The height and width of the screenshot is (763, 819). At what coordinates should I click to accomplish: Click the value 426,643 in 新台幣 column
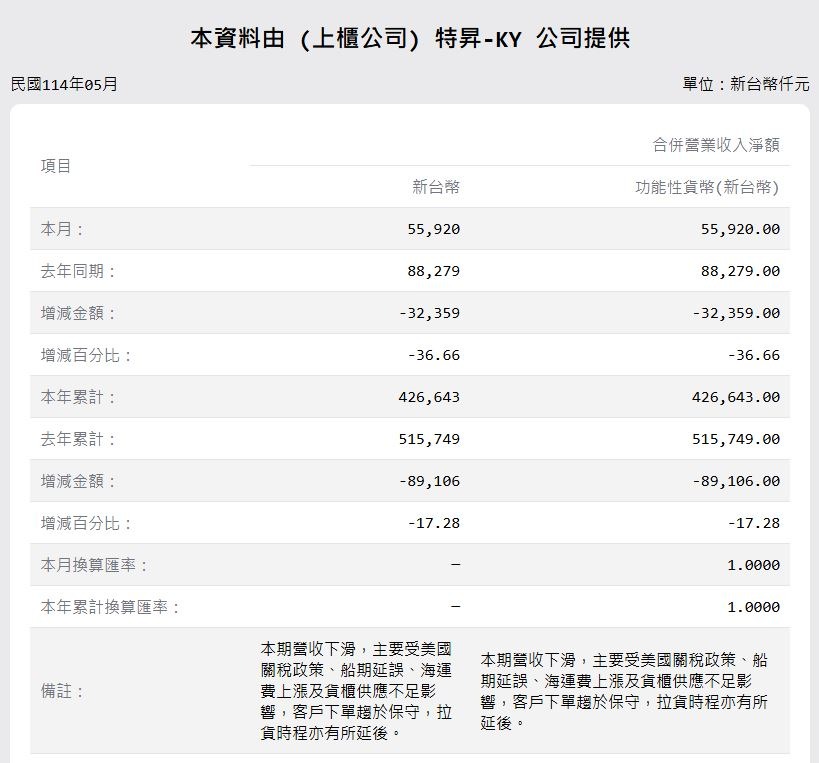click(x=429, y=397)
